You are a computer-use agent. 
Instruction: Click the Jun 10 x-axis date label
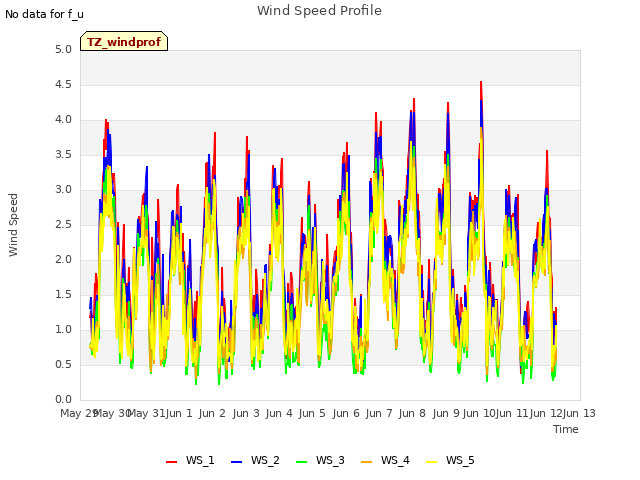[479, 413]
